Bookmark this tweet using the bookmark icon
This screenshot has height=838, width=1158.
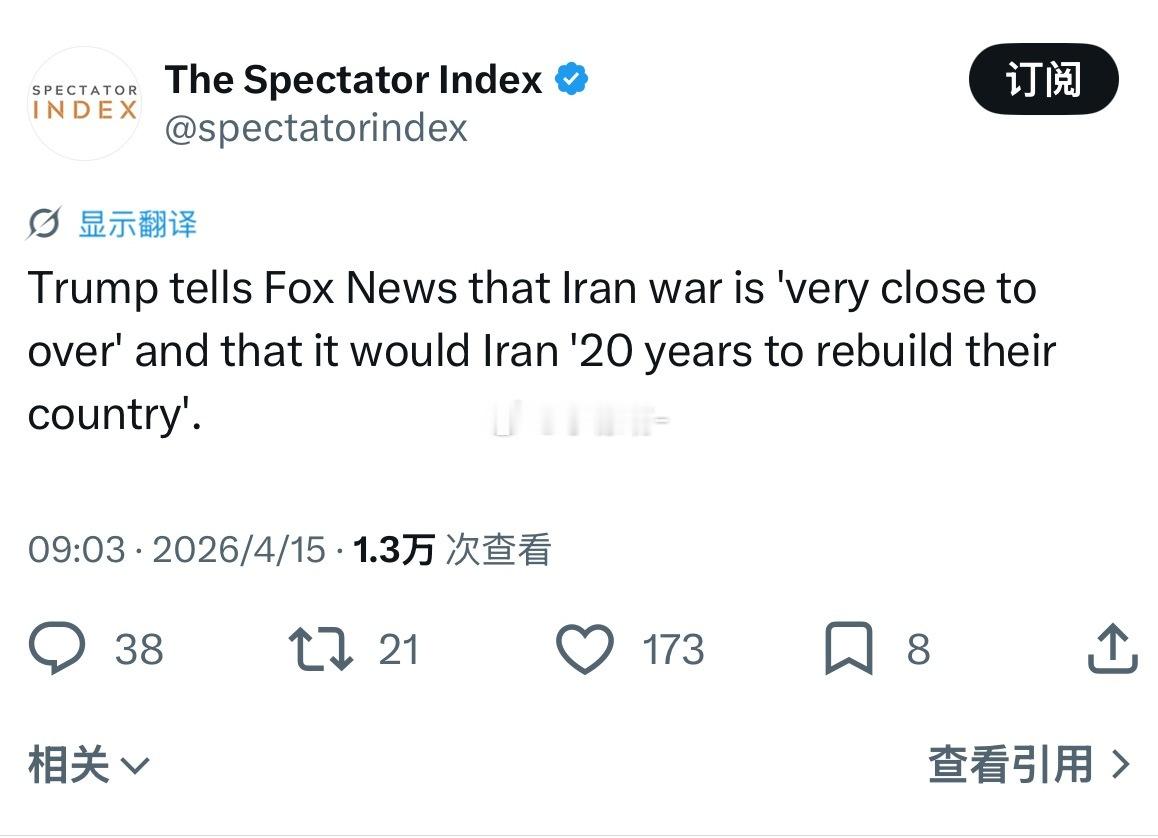pos(848,649)
